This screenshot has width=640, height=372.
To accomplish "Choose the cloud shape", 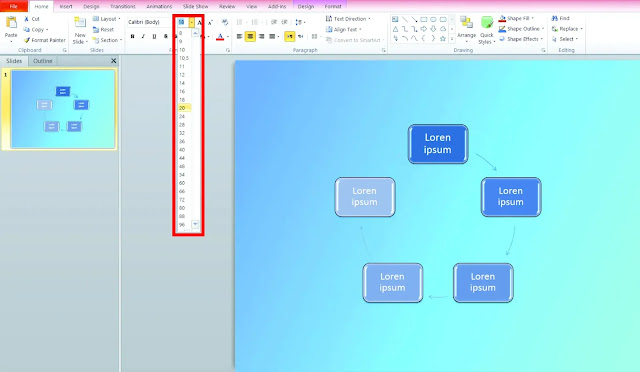I will (443, 29).
